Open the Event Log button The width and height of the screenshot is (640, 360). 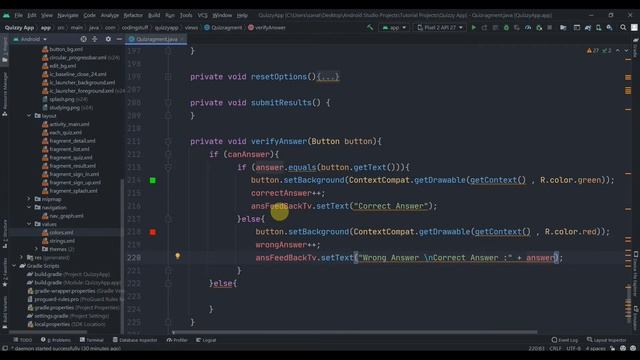[564, 340]
